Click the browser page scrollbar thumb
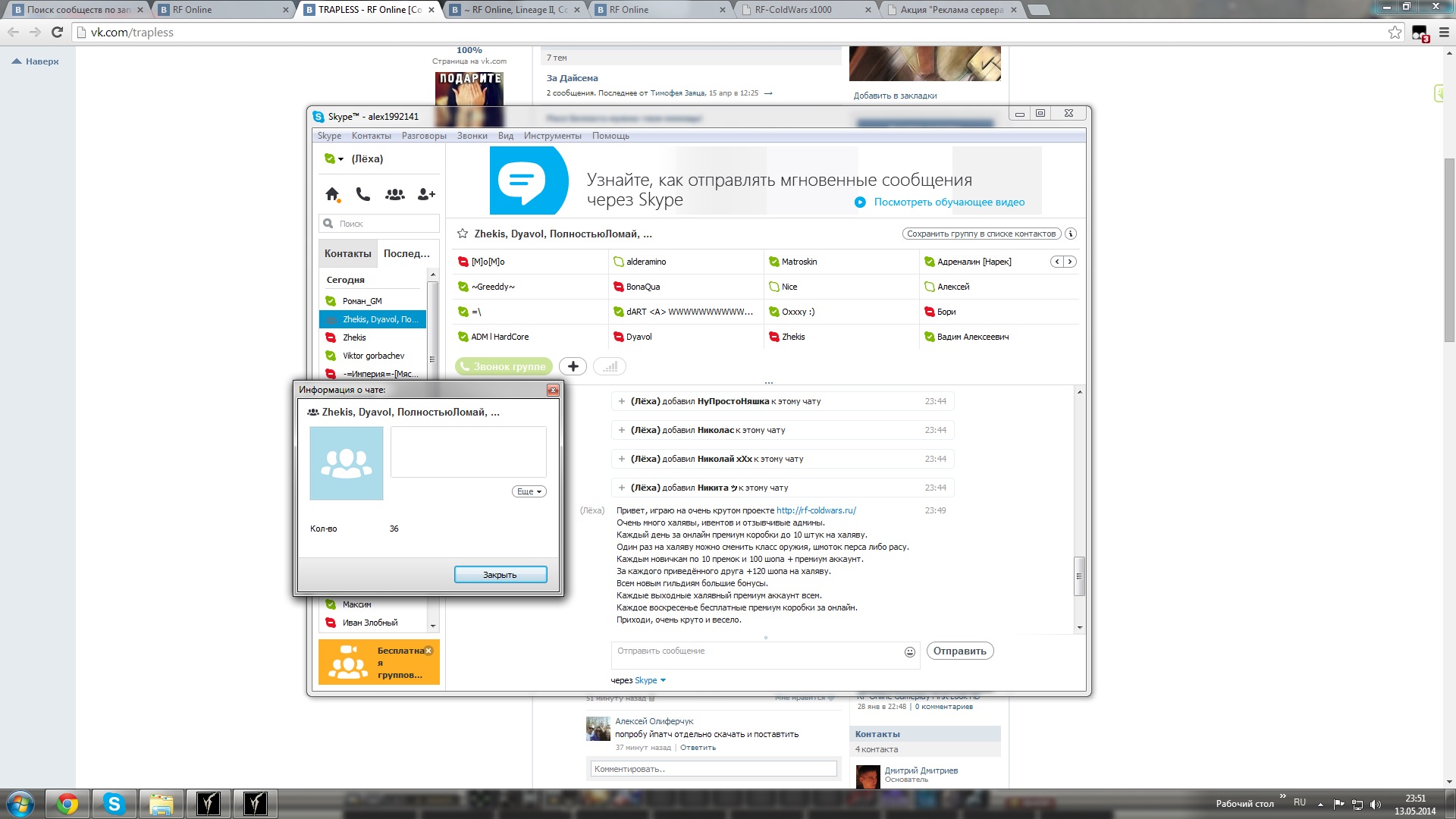Image resolution: width=1456 pixels, height=819 pixels. tap(1449, 249)
